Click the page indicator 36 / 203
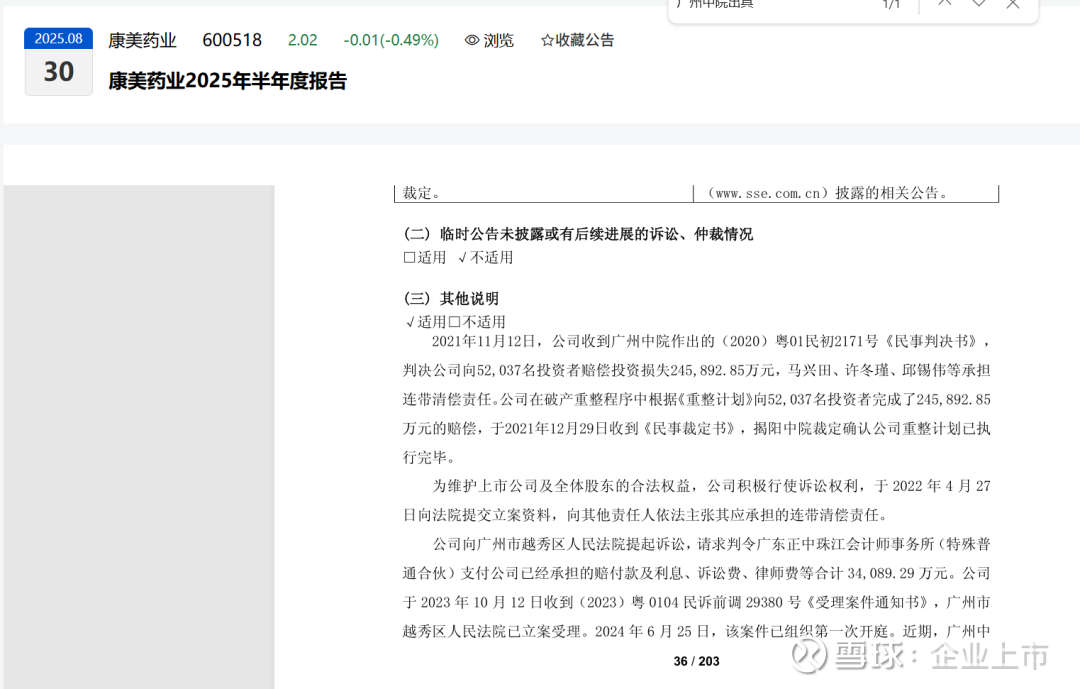This screenshot has height=689, width=1080. point(696,661)
